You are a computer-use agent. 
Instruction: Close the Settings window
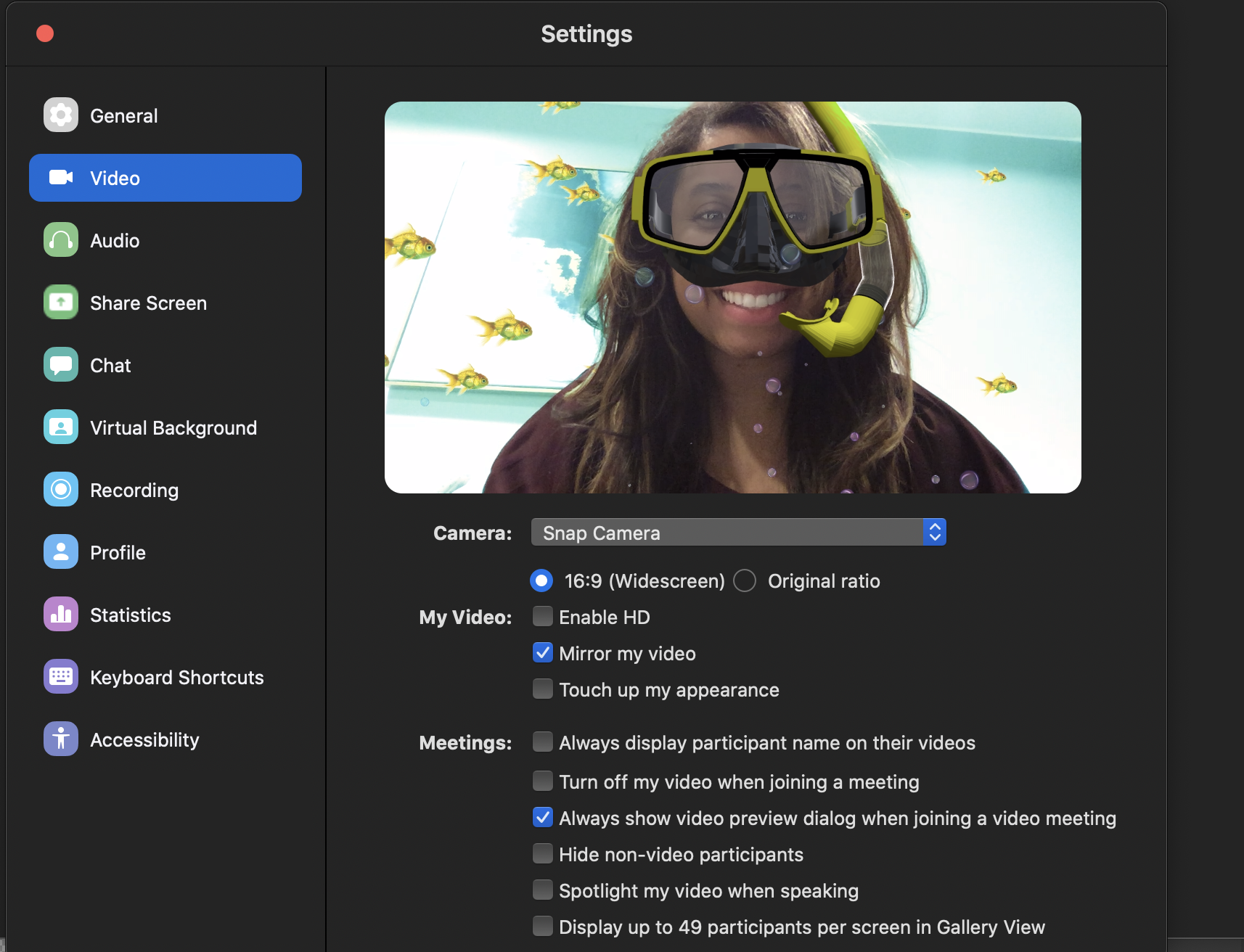[x=45, y=33]
